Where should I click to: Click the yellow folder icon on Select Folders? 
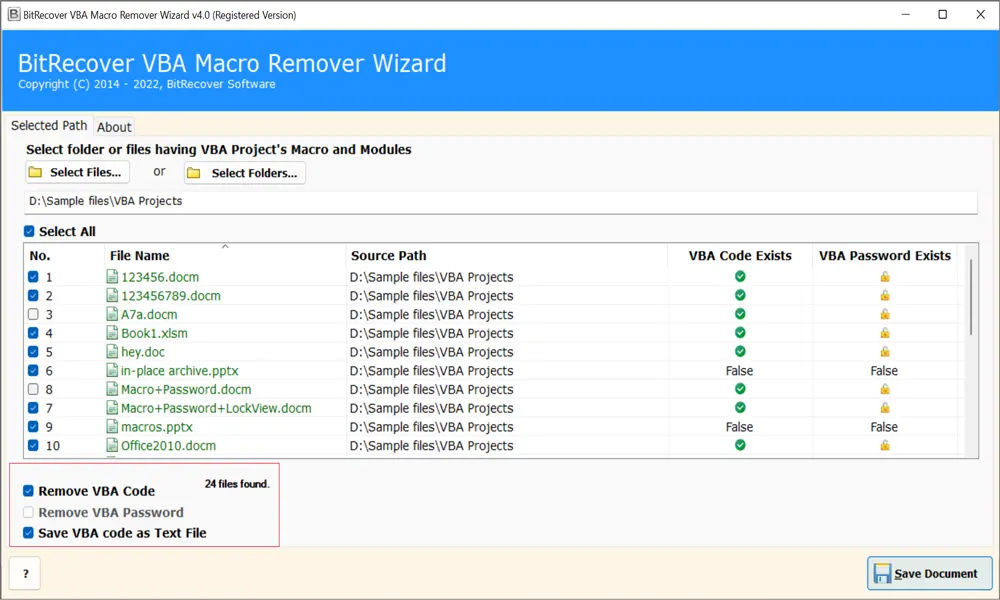point(194,172)
